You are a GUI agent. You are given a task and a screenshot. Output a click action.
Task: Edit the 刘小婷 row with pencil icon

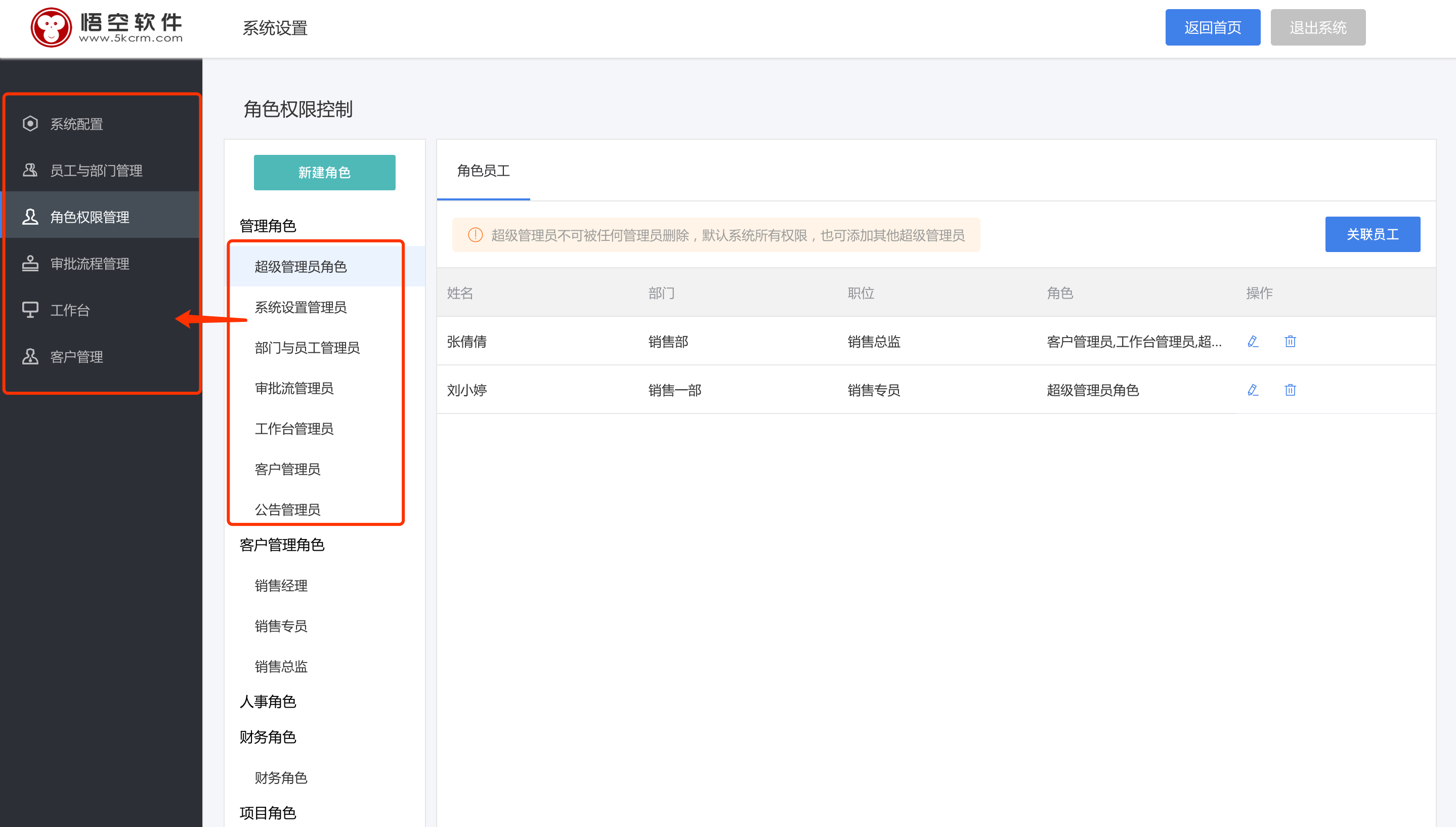1253,390
